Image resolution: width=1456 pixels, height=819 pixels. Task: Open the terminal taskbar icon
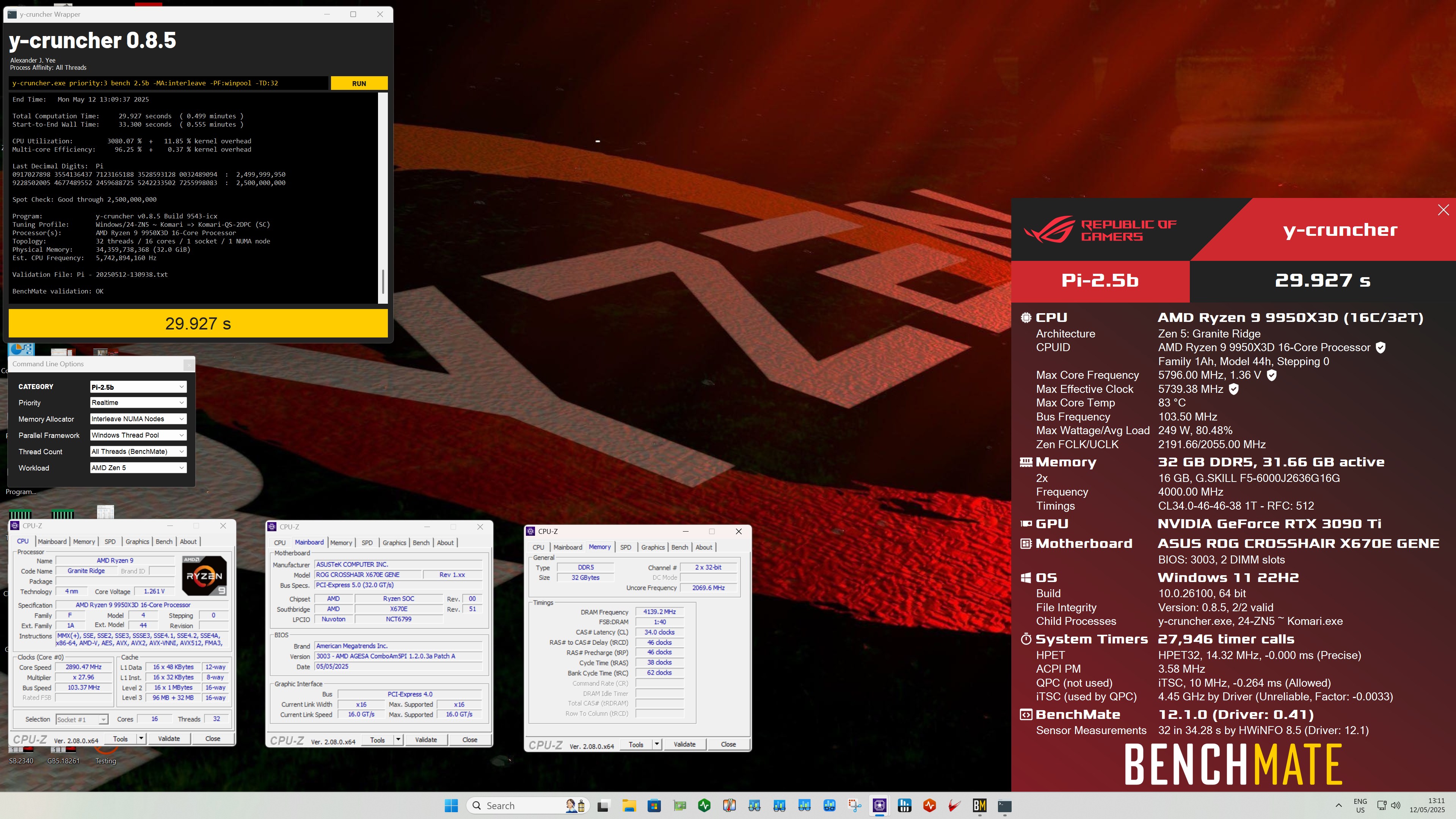click(x=1004, y=806)
